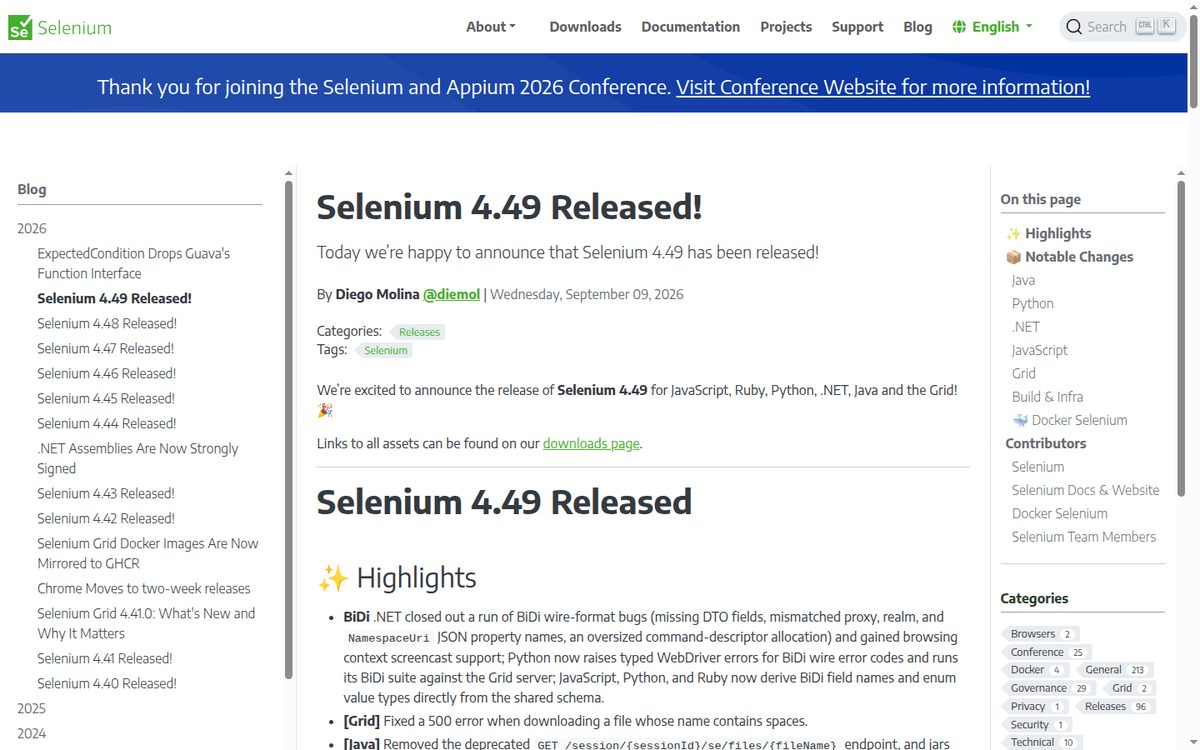Select Conference category tag
Image resolution: width=1200 pixels, height=750 pixels.
(1044, 652)
